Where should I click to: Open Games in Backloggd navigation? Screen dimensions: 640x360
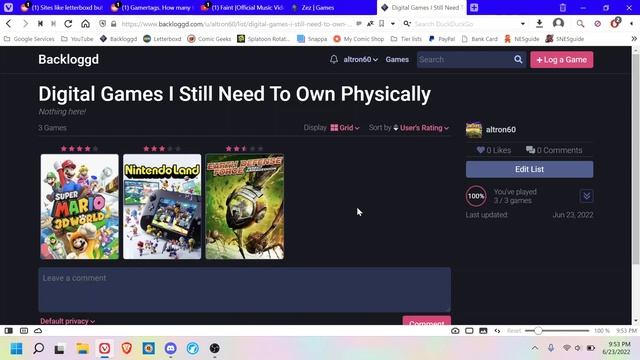[397, 60]
